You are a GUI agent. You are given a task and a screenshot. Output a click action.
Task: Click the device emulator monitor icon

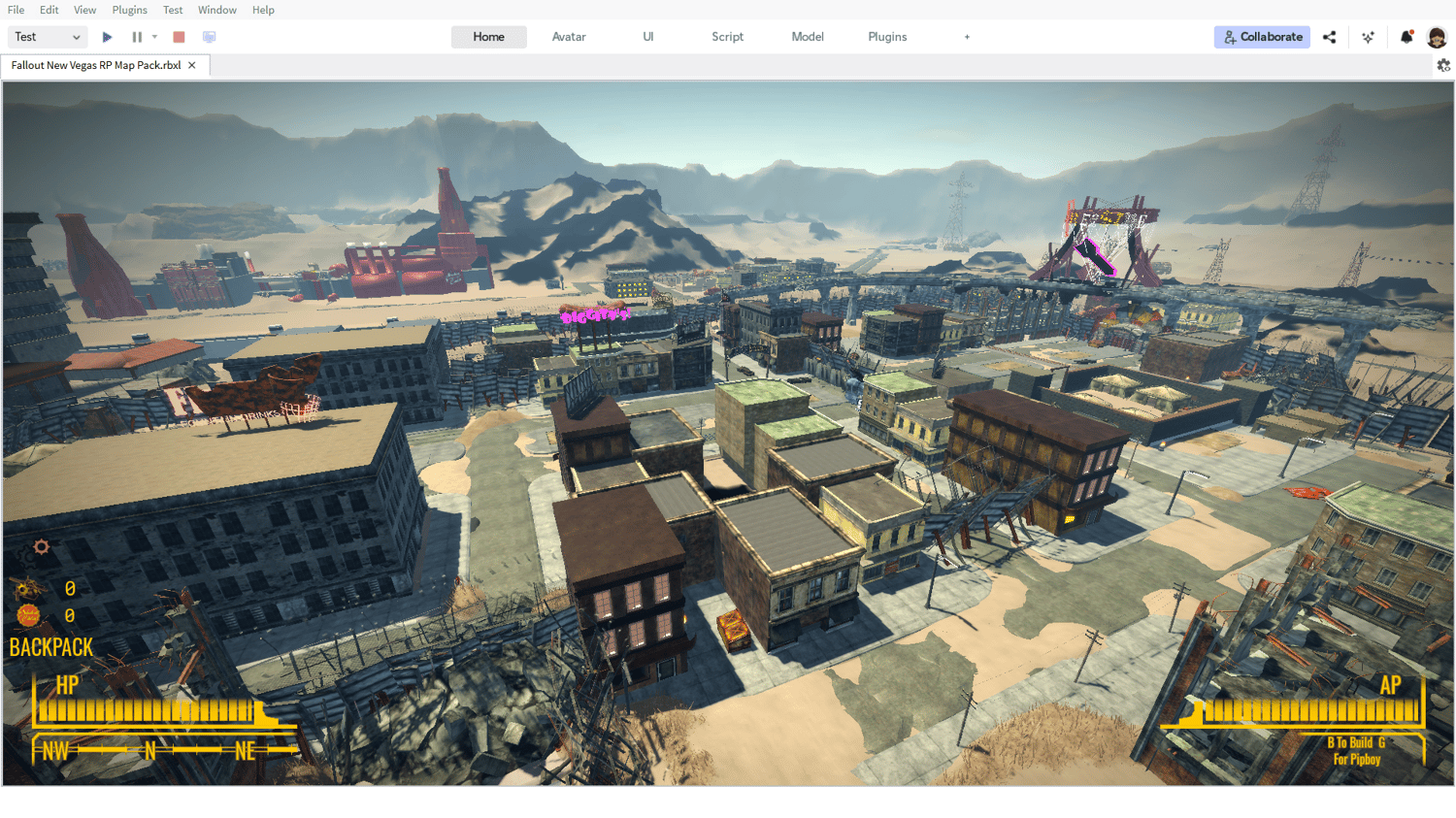pyautogui.click(x=209, y=37)
